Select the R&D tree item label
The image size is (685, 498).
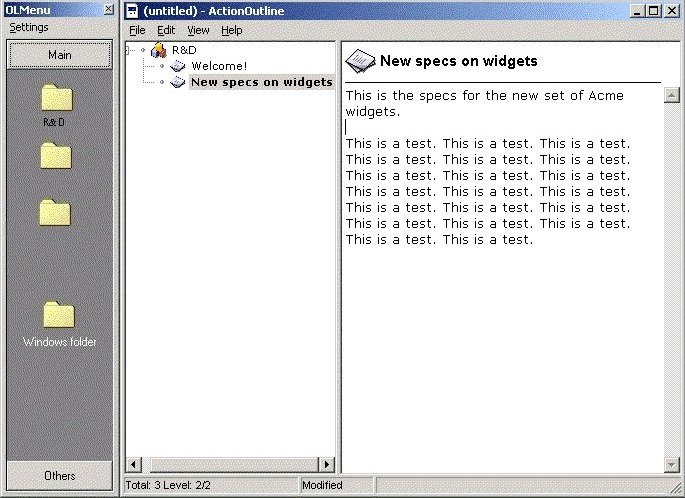point(184,50)
